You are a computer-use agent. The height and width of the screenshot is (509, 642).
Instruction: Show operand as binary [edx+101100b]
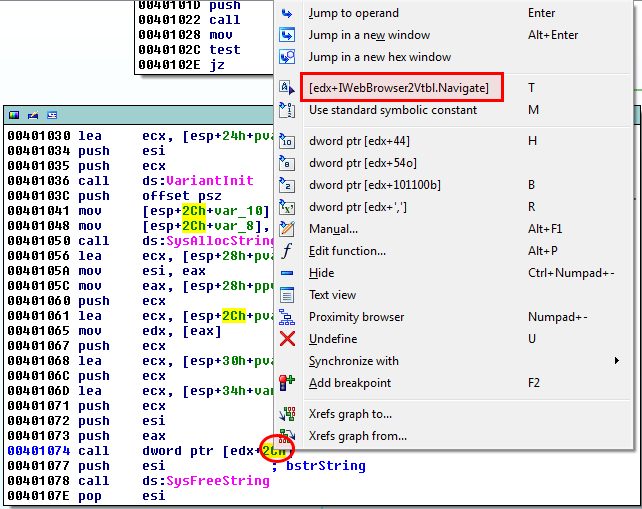pyautogui.click(x=374, y=185)
